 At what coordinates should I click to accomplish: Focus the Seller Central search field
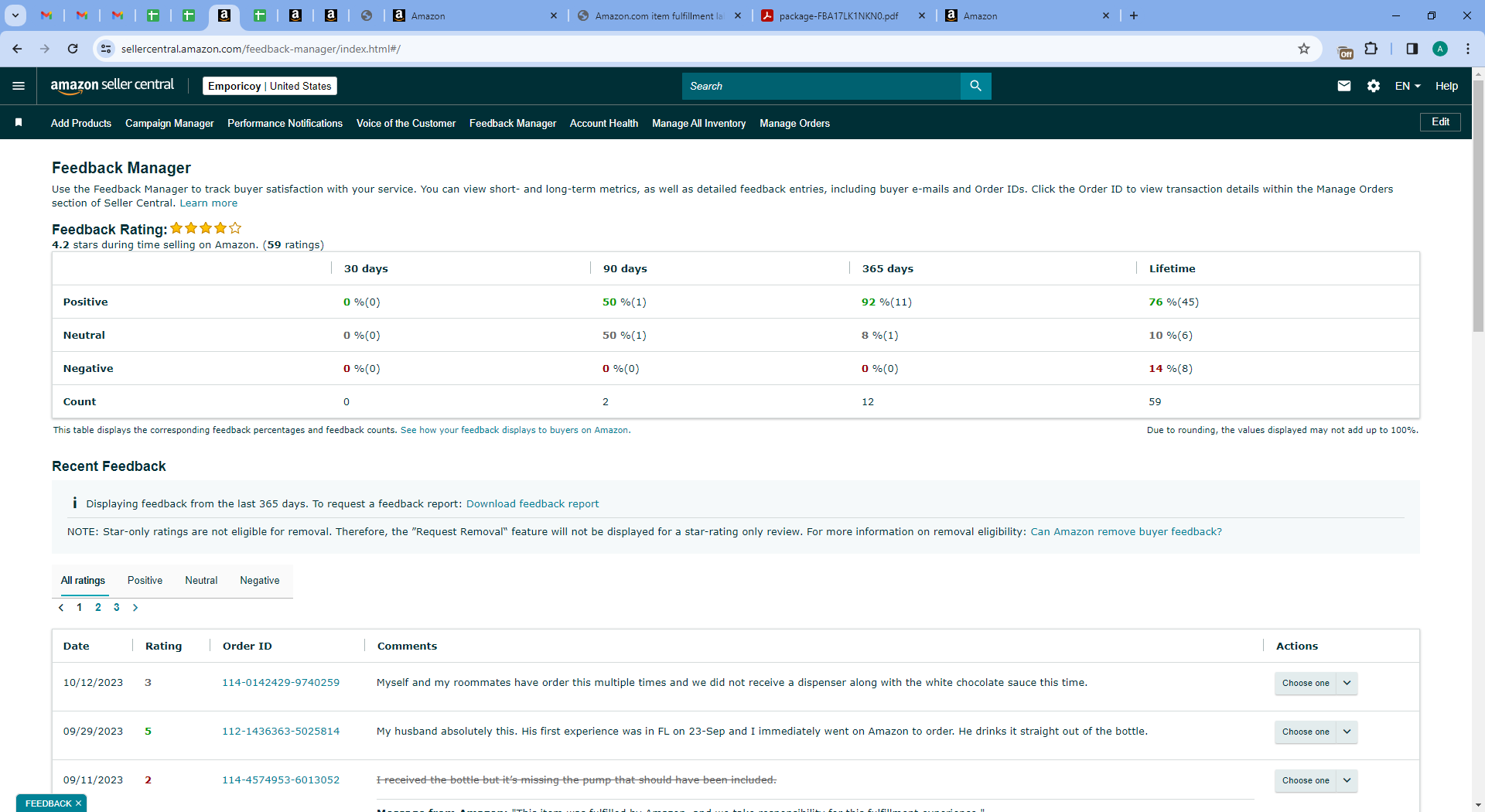(x=821, y=86)
